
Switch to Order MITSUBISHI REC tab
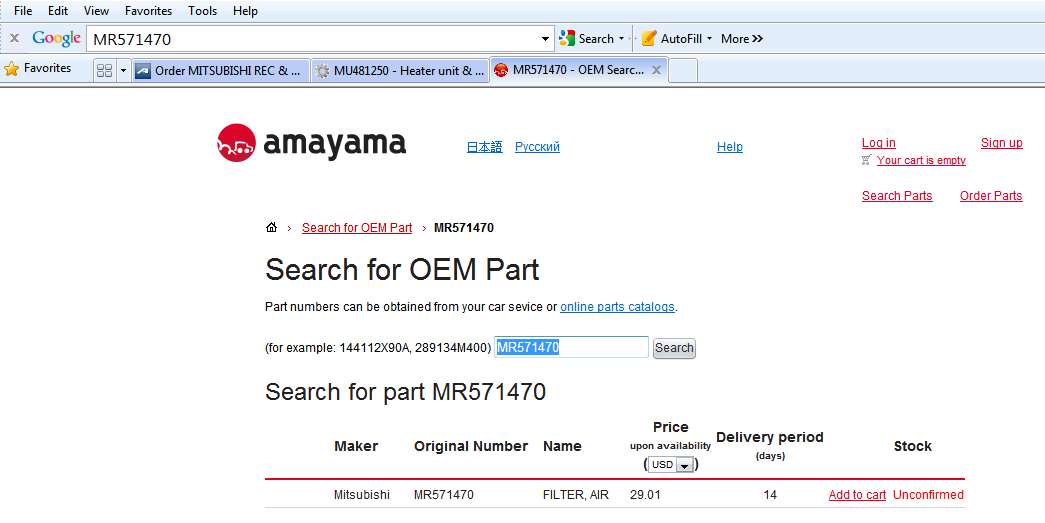(218, 71)
